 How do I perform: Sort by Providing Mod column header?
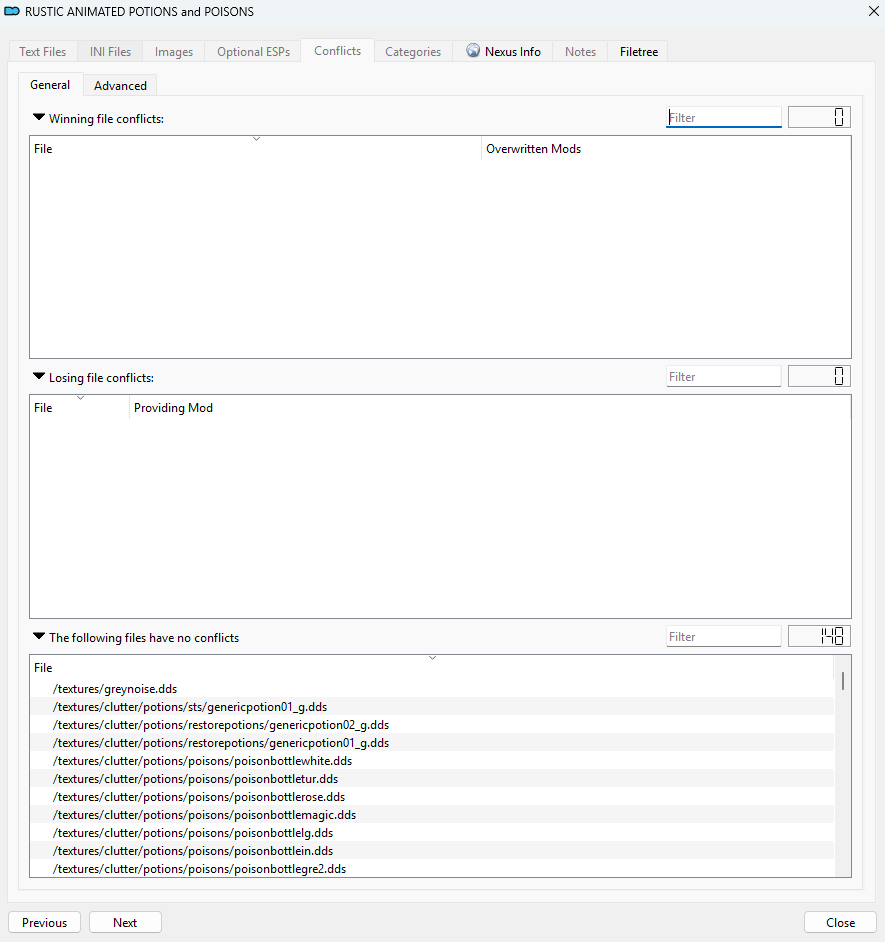pos(173,408)
